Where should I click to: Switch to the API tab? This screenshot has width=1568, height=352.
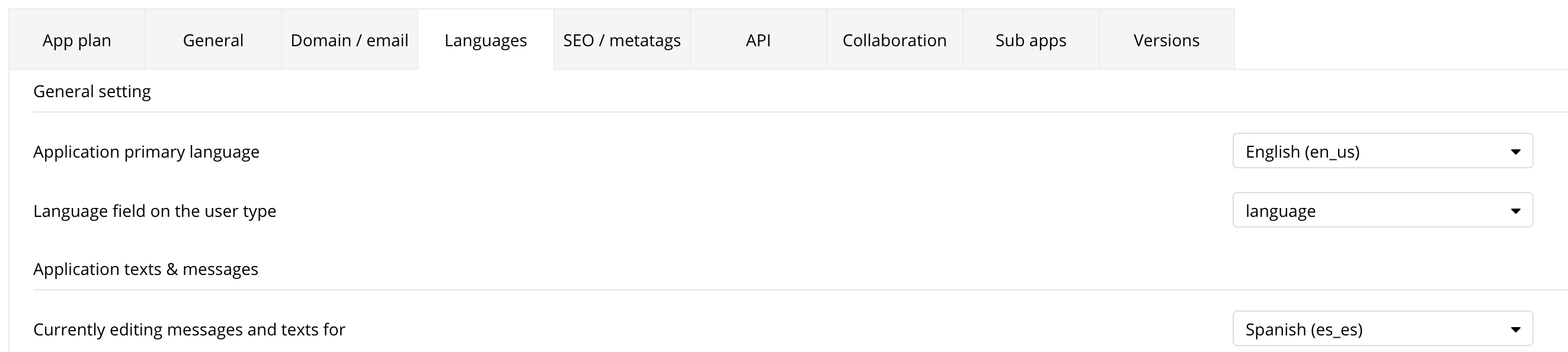point(759,40)
